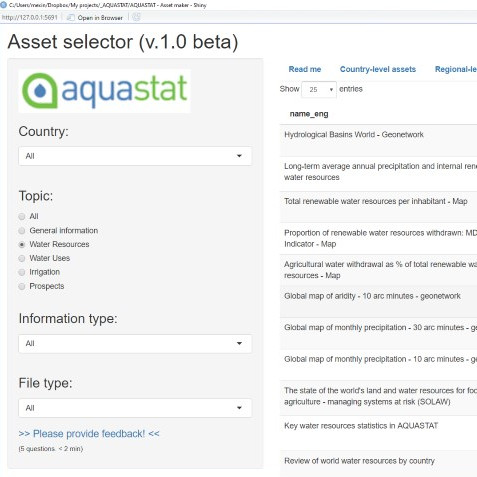
Task: Select the Prospects radio button
Action: (22, 286)
